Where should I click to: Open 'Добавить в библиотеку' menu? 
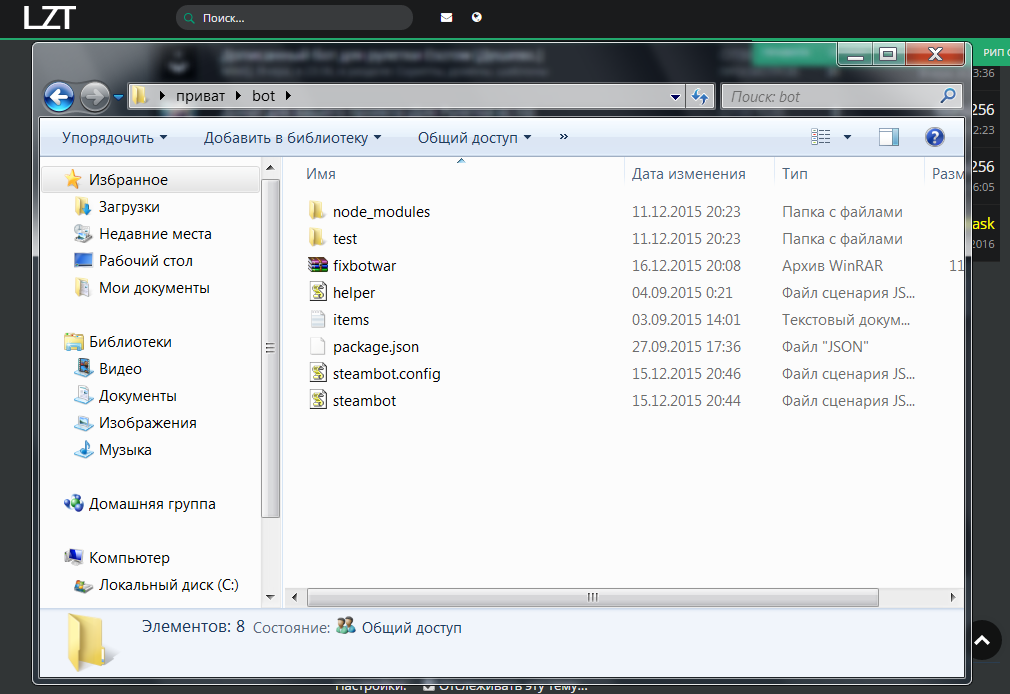tap(292, 137)
